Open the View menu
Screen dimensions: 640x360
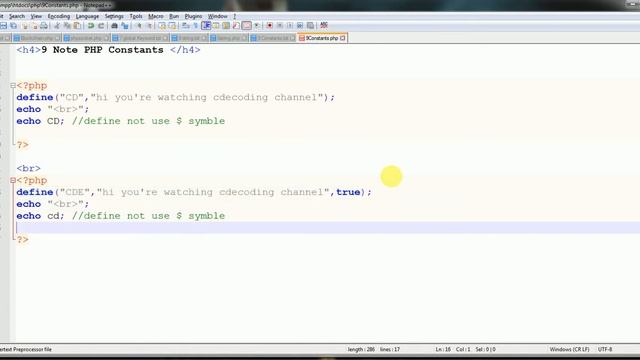36,16
